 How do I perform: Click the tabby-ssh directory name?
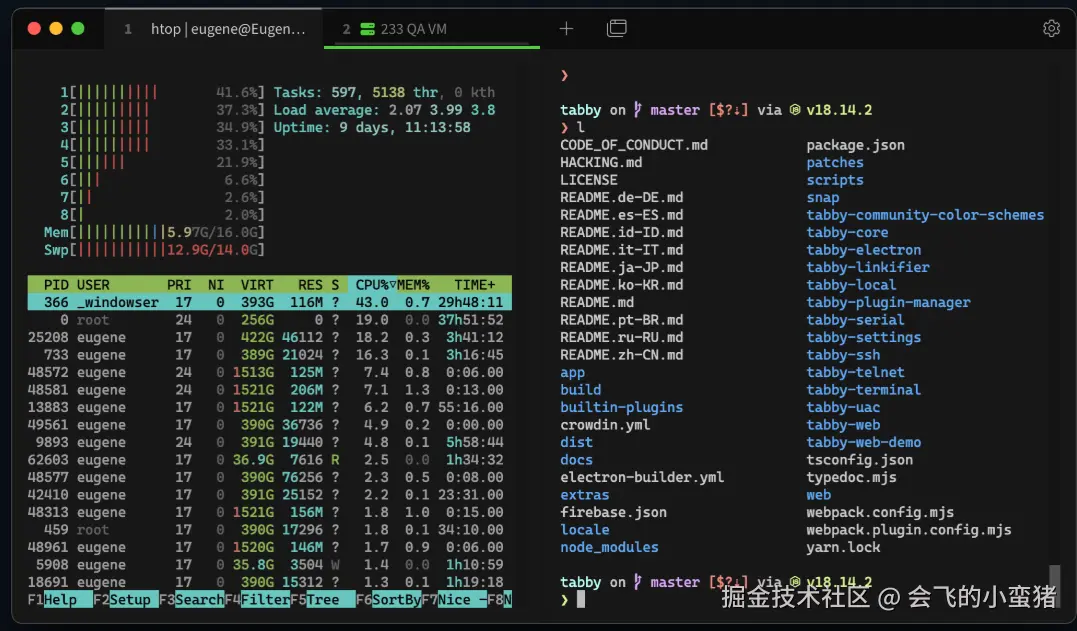843,355
